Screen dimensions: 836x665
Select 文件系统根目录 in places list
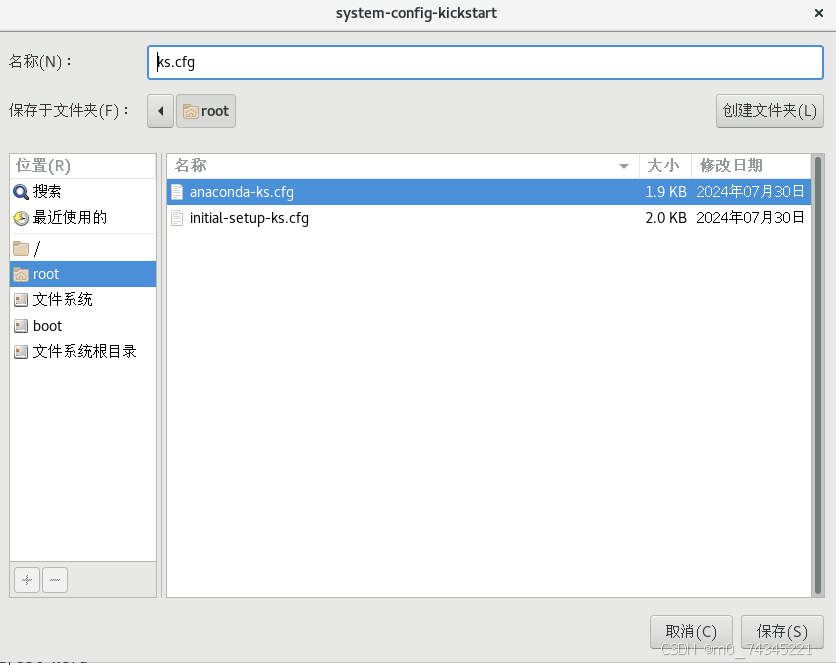click(83, 351)
